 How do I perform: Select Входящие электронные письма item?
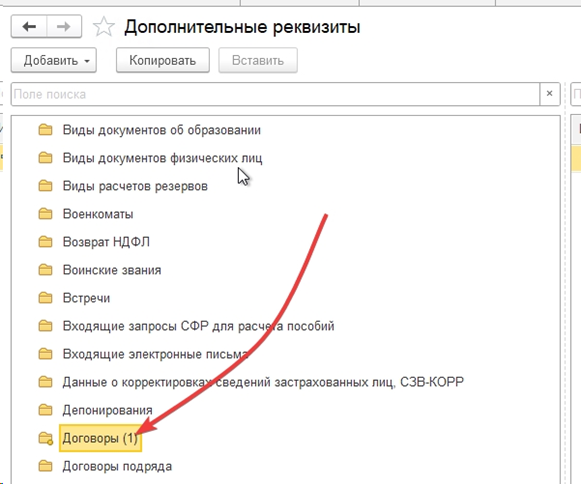(x=155, y=354)
